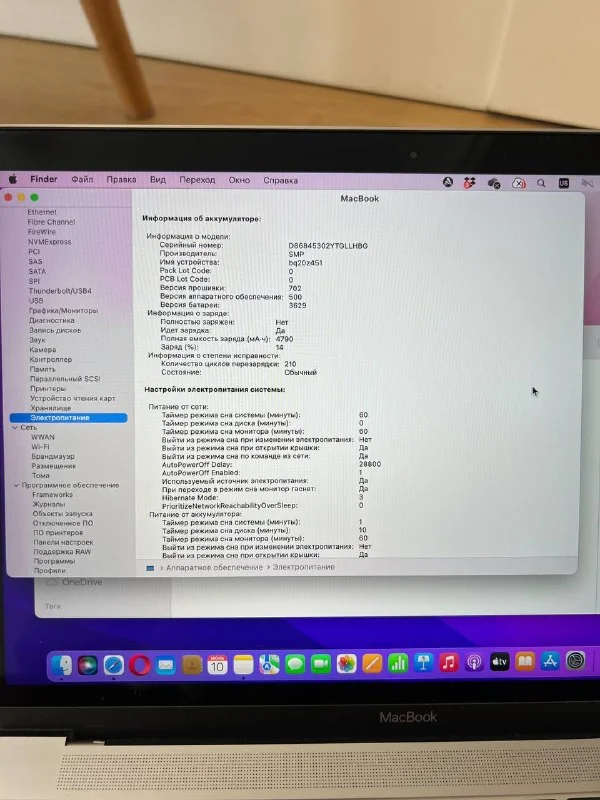Open Photos app in the Dock
Screen dimensions: 600x800
[x=346, y=664]
